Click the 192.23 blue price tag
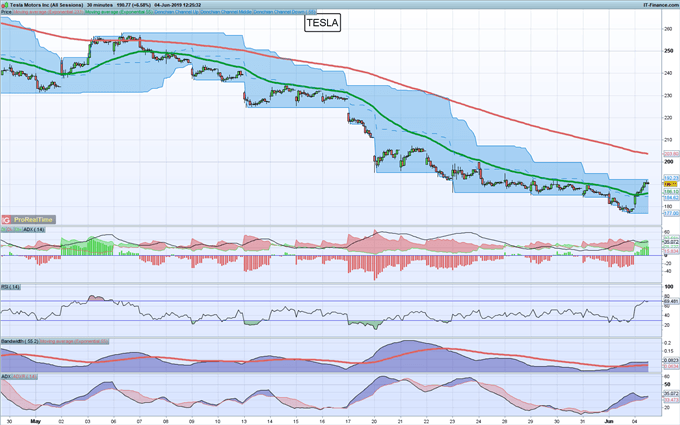 [671, 178]
